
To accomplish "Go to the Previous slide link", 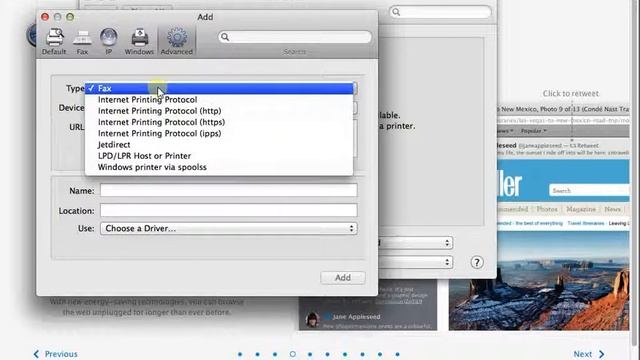I will [56, 354].
